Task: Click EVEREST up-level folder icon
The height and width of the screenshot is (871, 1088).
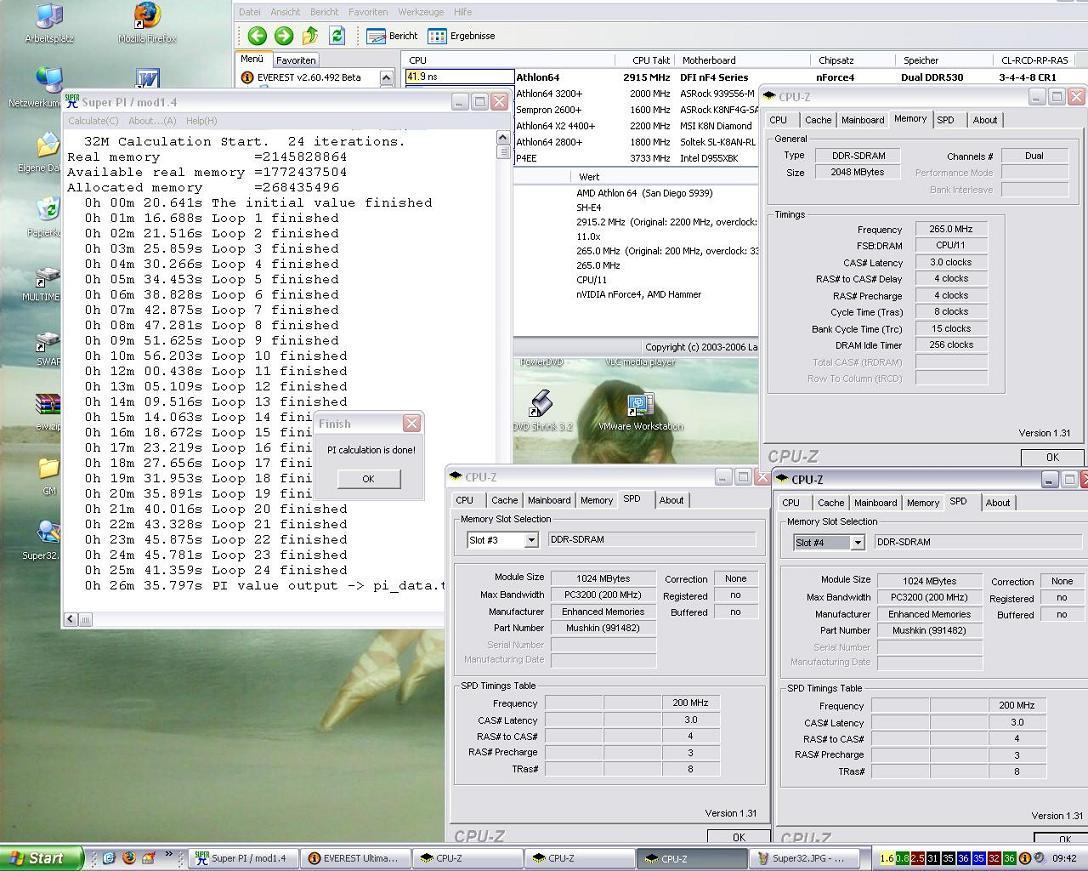Action: pyautogui.click(x=309, y=35)
